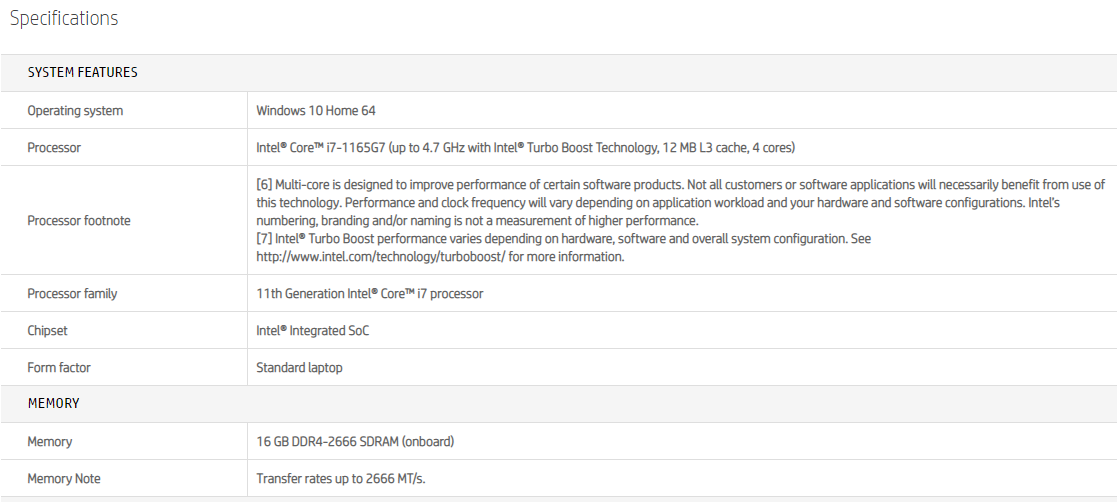
Task: Click the Processor footnote label
Action: click(78, 221)
